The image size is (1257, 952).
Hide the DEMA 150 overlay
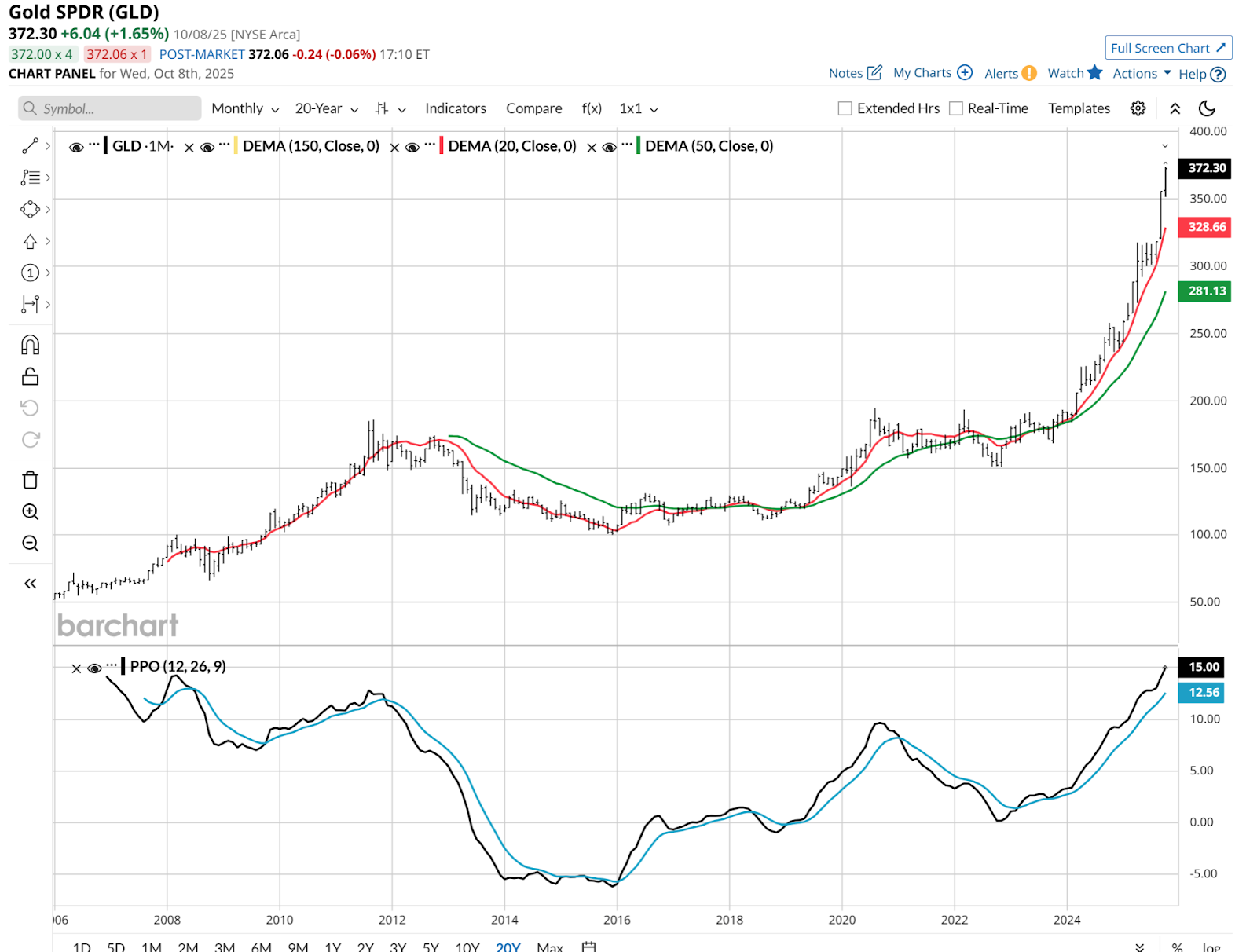coord(207,147)
